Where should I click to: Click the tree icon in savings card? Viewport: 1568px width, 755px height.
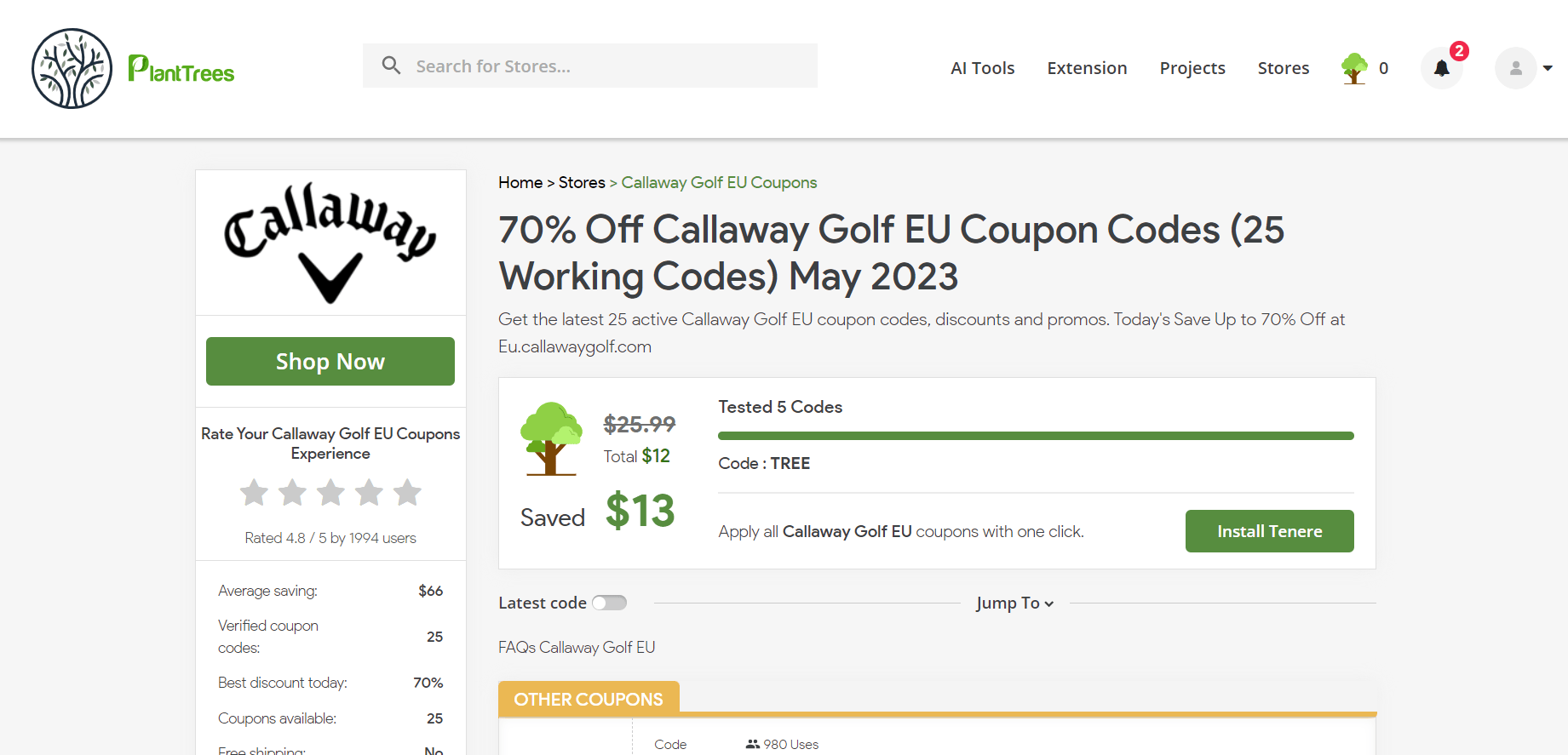[551, 438]
